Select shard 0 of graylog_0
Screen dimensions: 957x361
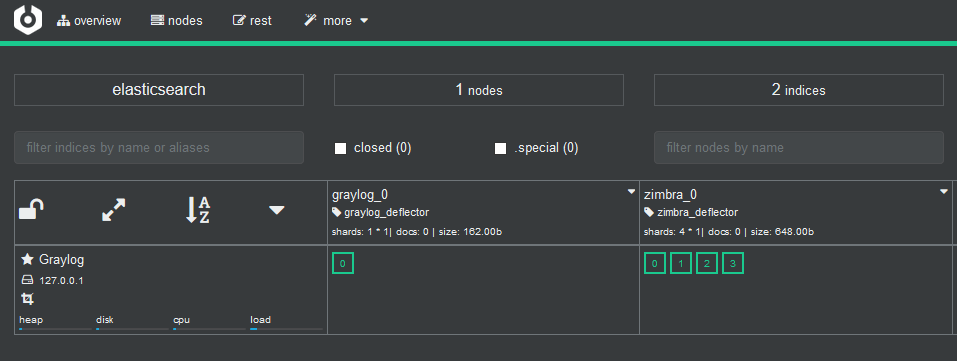click(343, 263)
